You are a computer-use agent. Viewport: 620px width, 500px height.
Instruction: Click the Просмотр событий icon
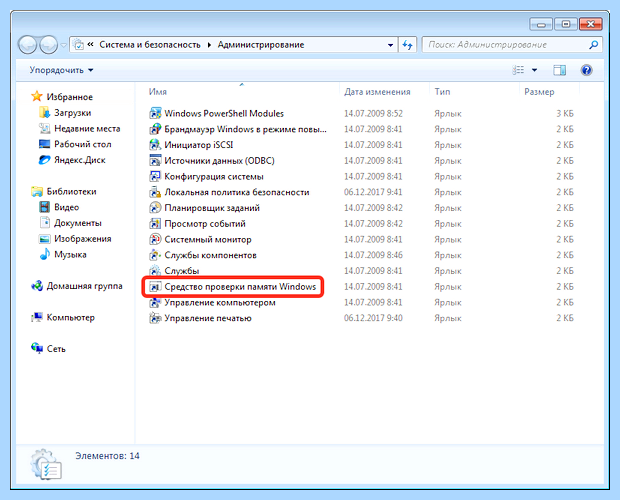(x=155, y=224)
